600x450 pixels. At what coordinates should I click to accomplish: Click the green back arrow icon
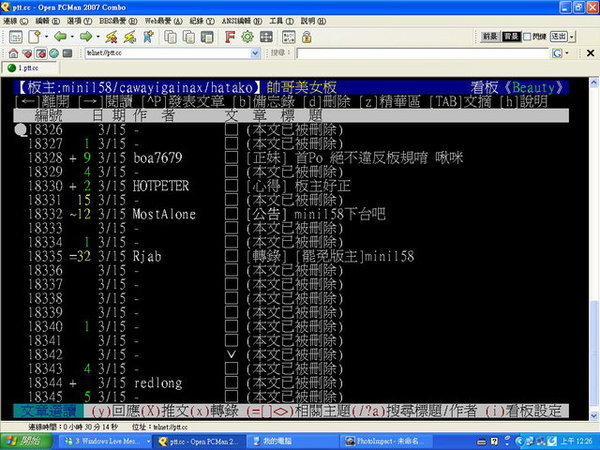point(60,37)
